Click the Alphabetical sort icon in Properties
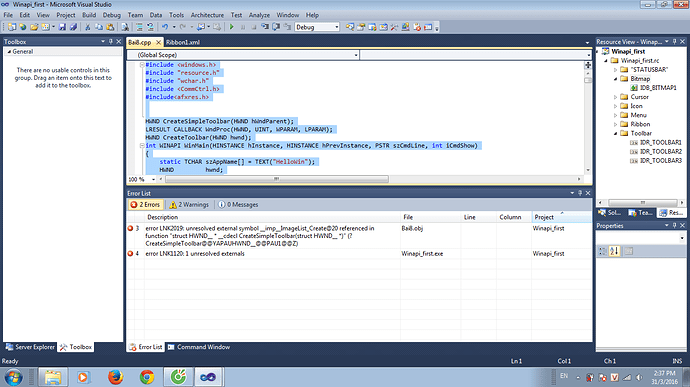 click(x=614, y=251)
